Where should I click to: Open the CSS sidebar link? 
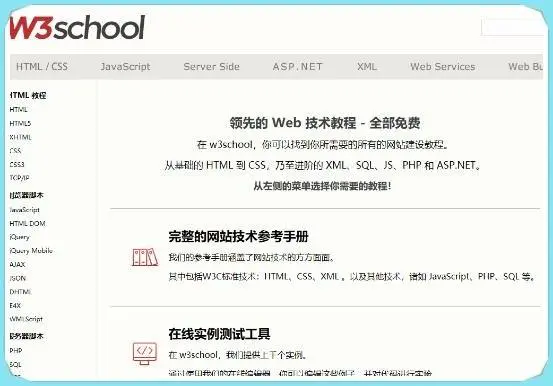pyautogui.click(x=15, y=151)
